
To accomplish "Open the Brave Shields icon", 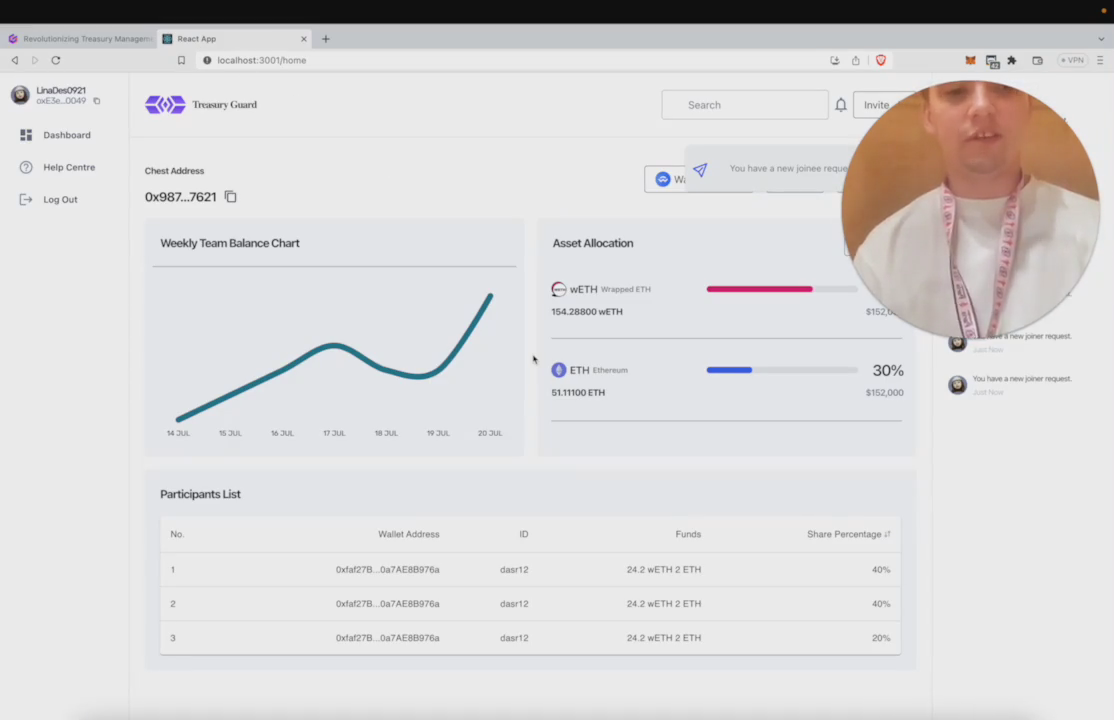I will pyautogui.click(x=881, y=60).
